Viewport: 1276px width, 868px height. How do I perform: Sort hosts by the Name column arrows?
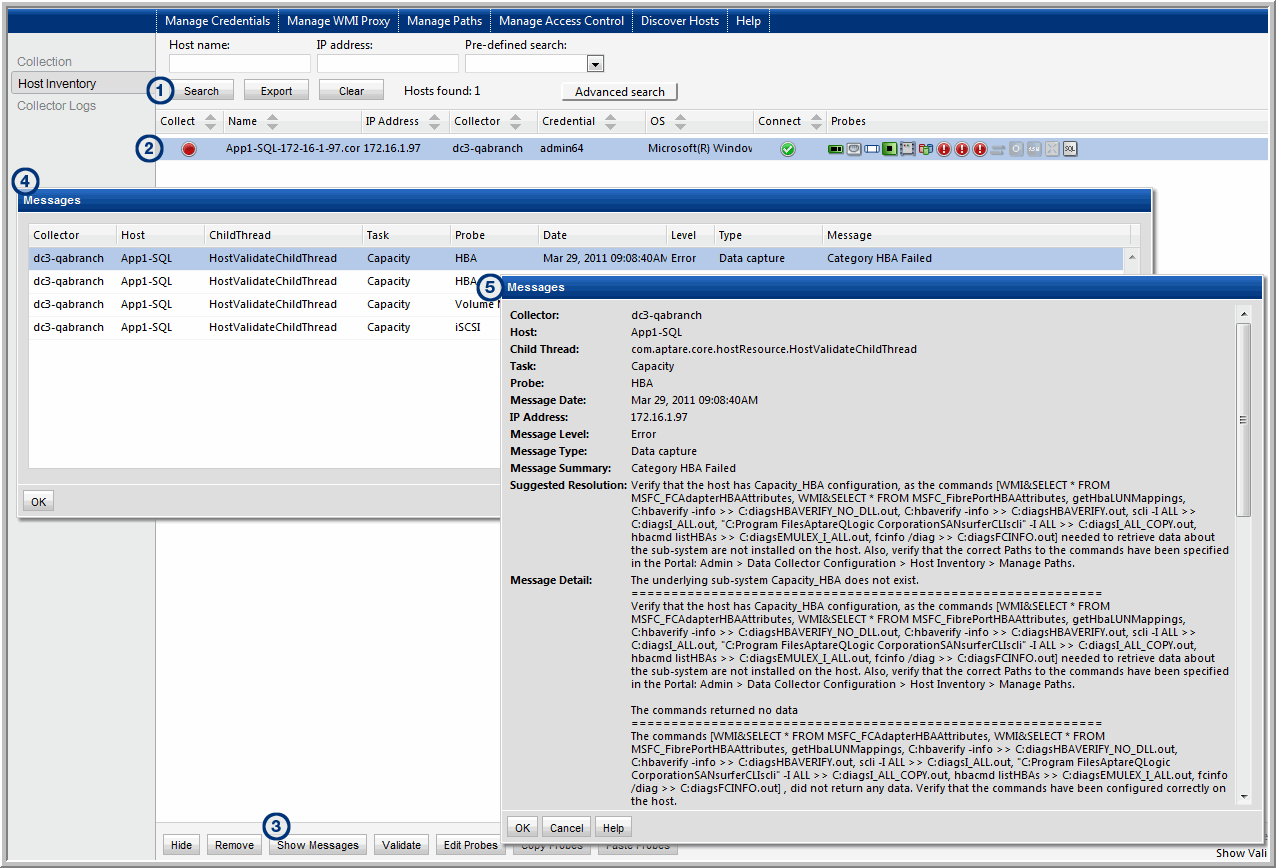tap(272, 121)
